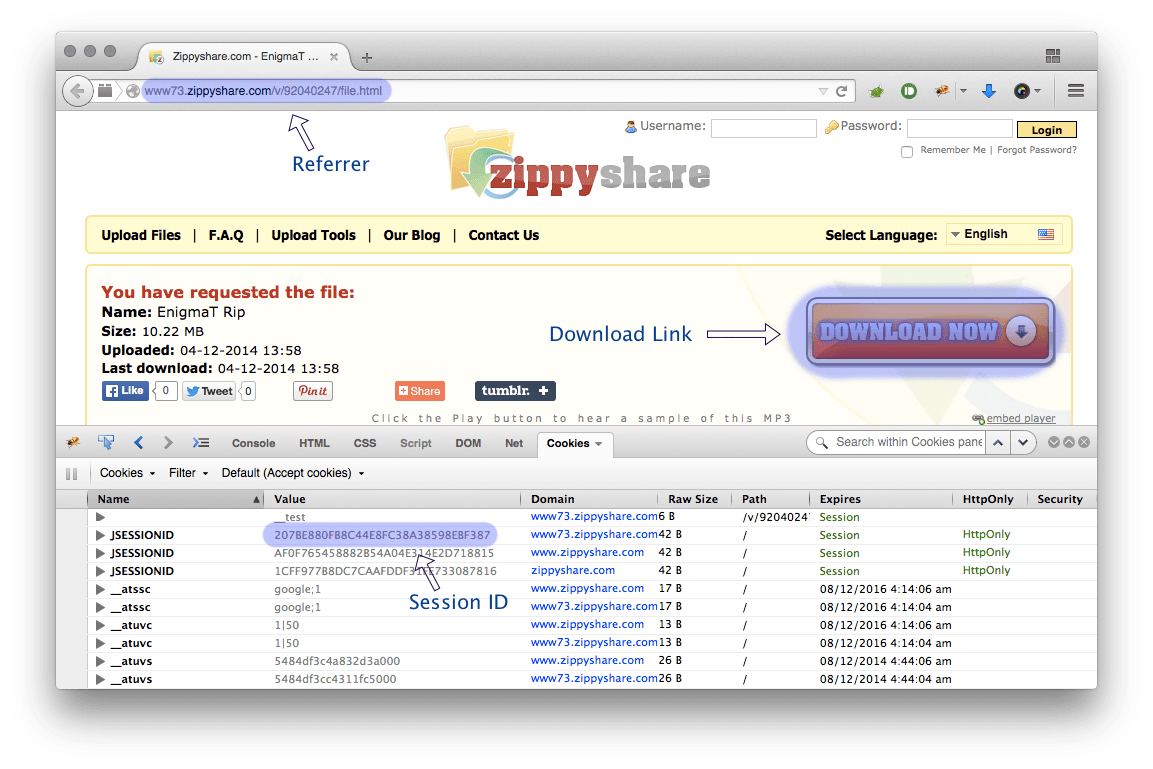Click the Firebug logo icon in the panel

tap(73, 443)
